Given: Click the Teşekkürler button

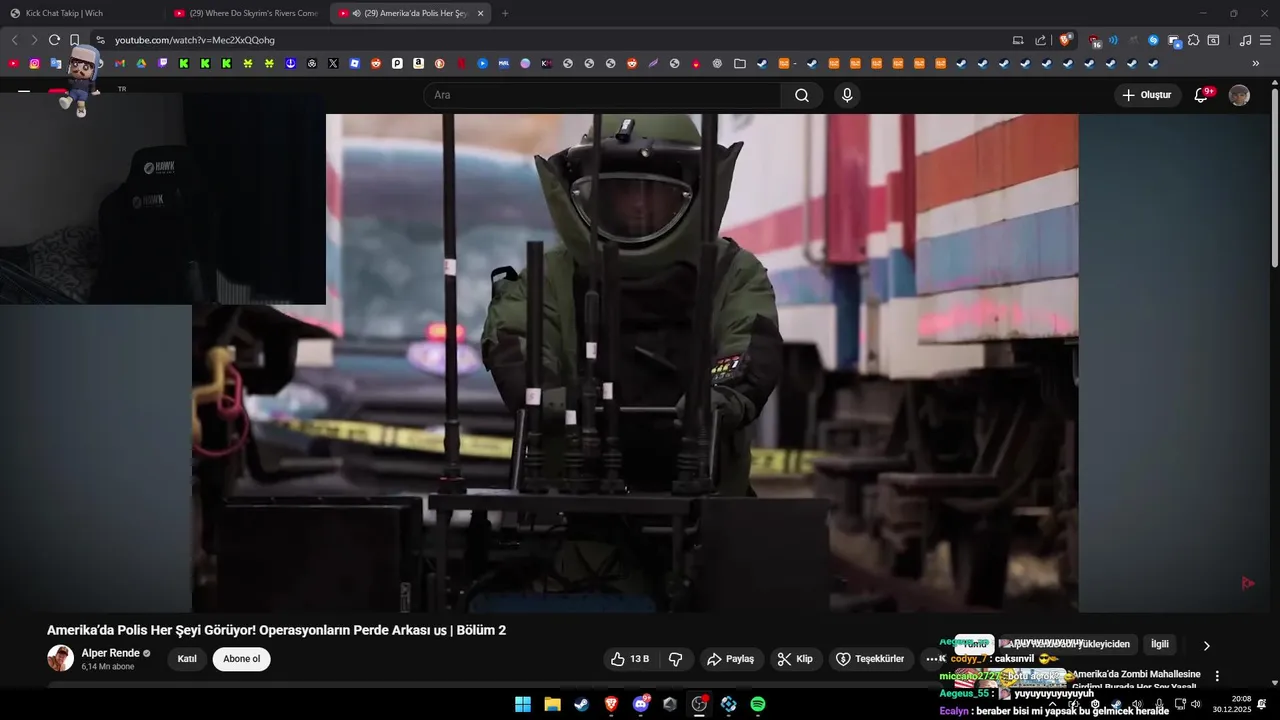Looking at the screenshot, I should 870,659.
